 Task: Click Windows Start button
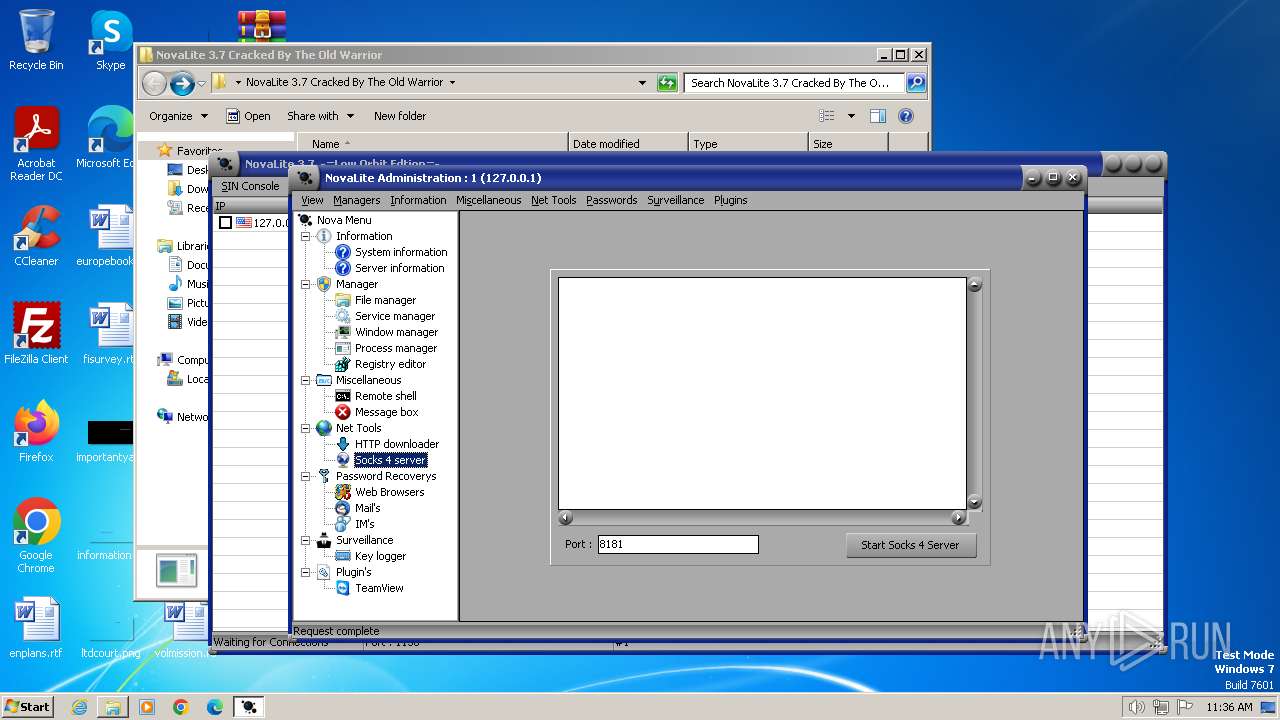point(27,706)
